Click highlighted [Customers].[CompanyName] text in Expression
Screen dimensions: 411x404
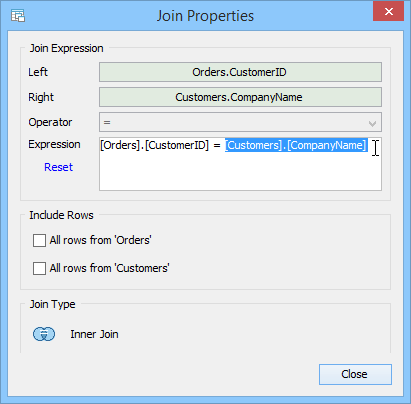coord(296,145)
